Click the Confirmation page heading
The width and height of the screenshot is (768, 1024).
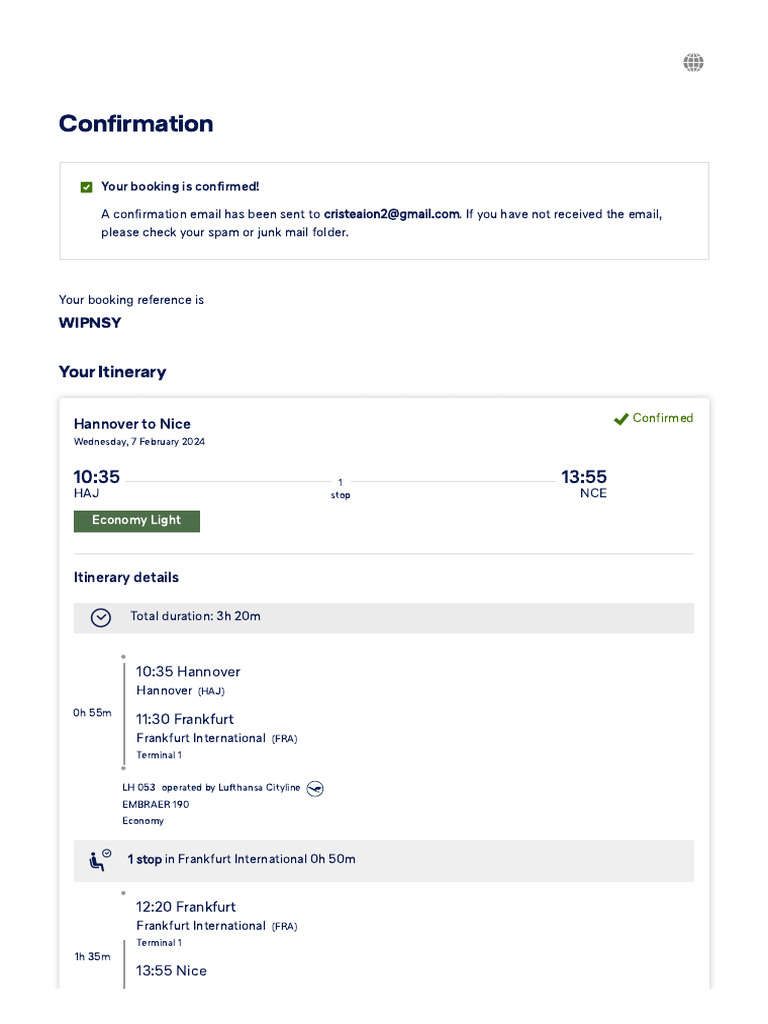[136, 124]
